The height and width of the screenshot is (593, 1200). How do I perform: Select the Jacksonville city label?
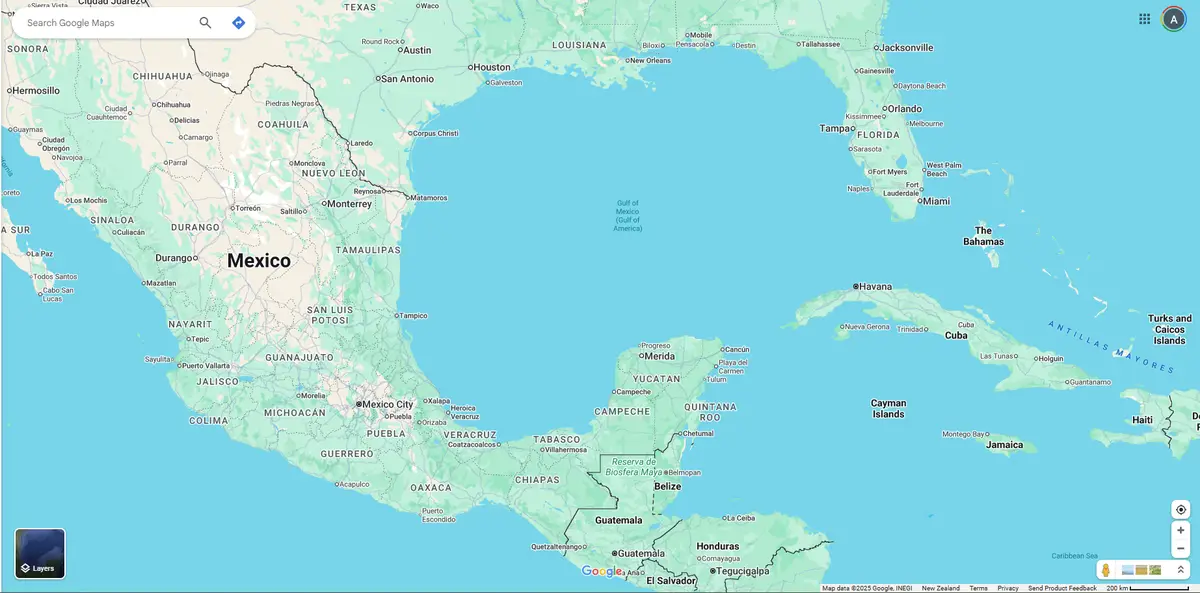[906, 47]
